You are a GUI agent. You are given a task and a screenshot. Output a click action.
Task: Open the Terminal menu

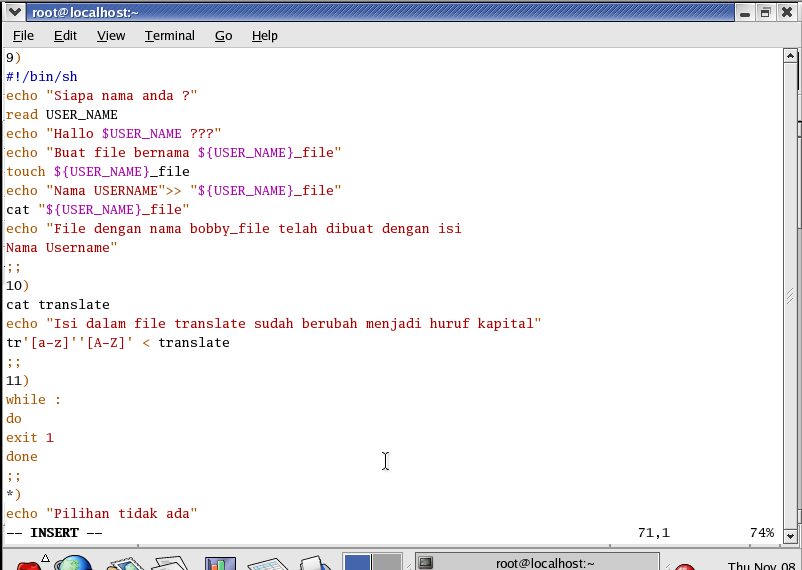(169, 36)
